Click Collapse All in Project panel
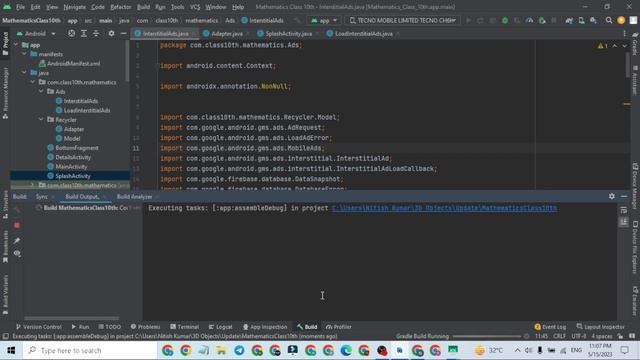 tap(96, 33)
